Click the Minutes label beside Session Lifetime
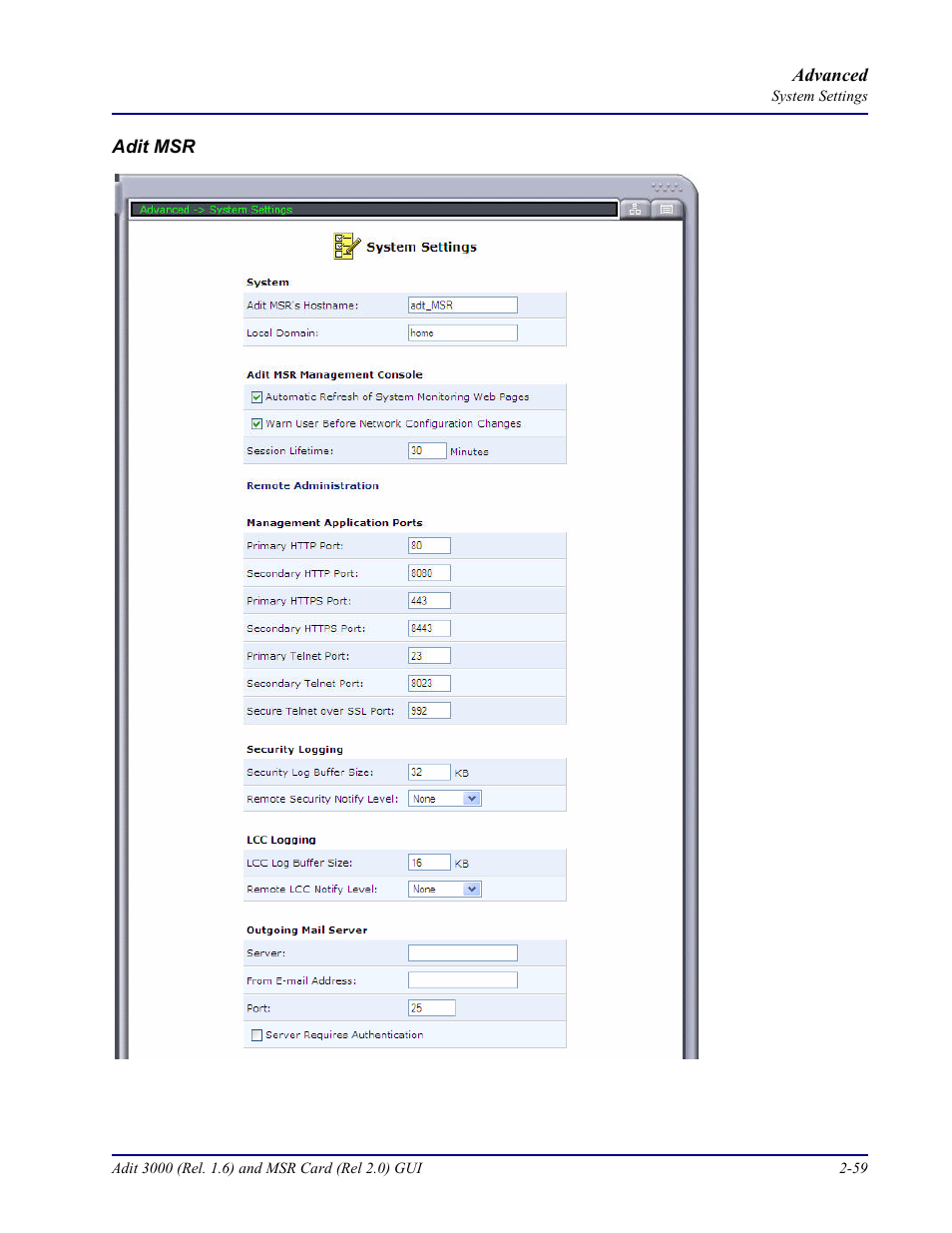 469,452
